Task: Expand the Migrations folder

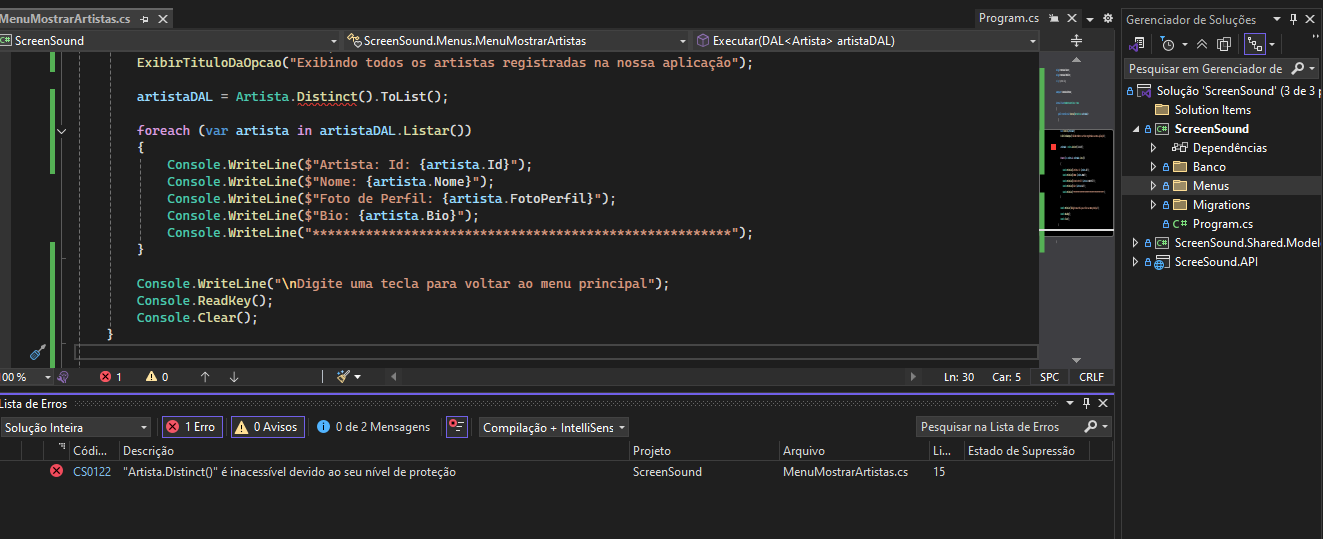Action: [x=1154, y=205]
